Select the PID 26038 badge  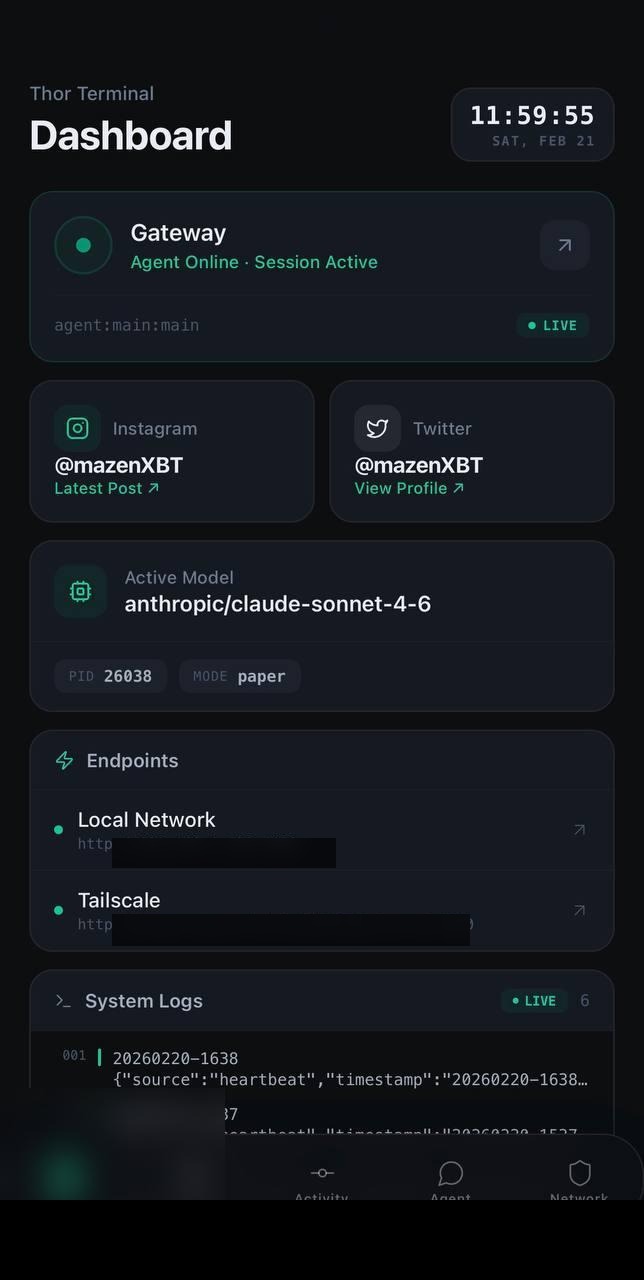(110, 676)
